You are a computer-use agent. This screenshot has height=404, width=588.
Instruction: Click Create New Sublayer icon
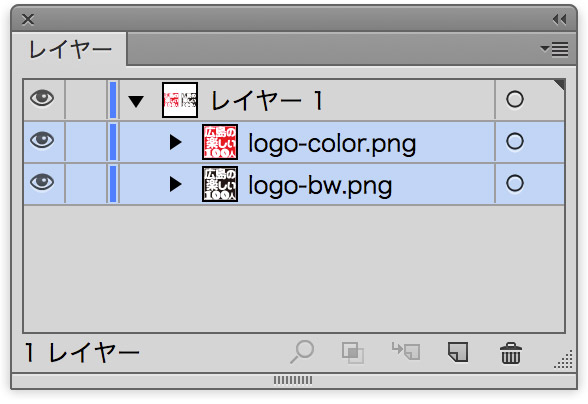click(x=406, y=351)
